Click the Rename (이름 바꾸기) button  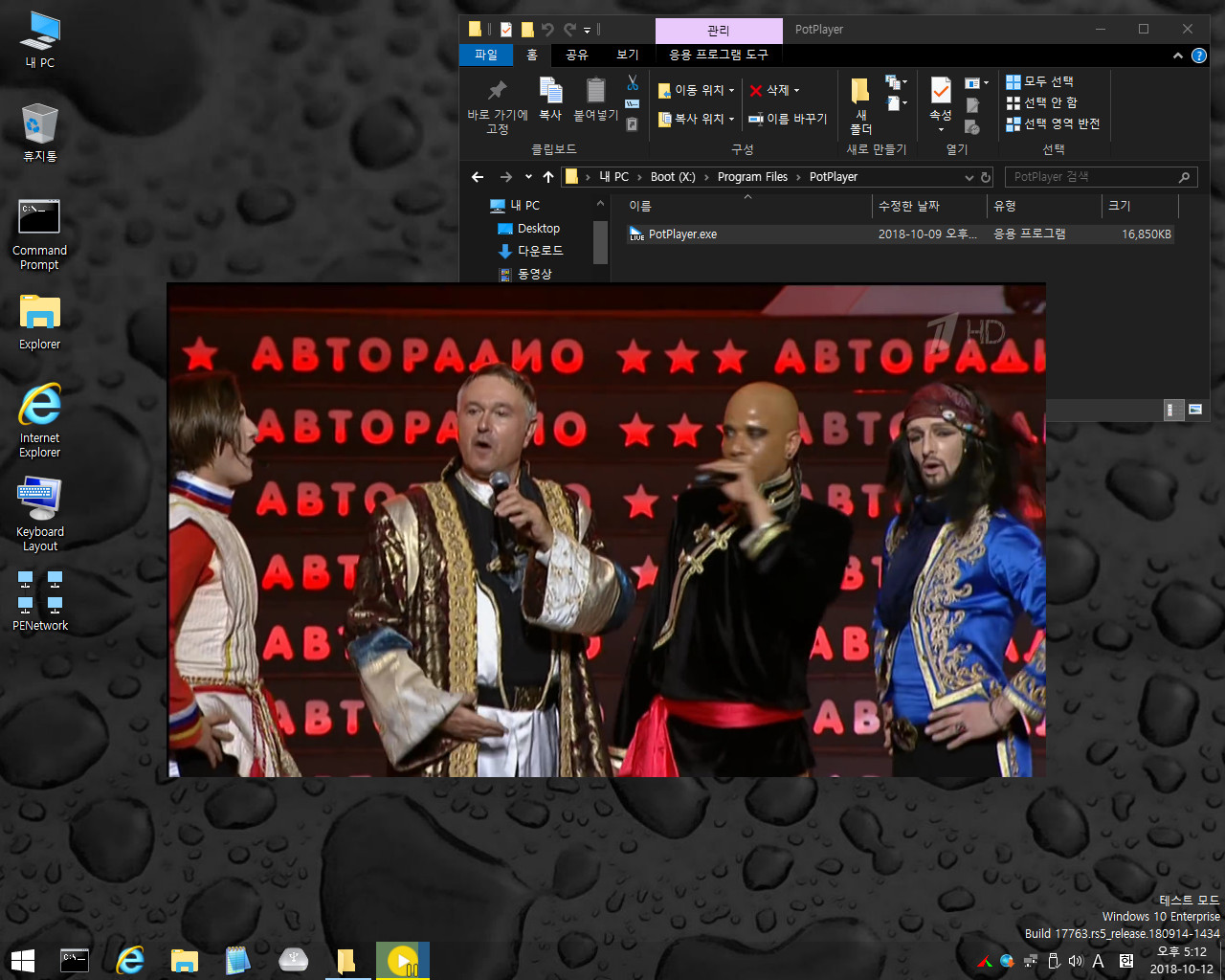pos(788,119)
